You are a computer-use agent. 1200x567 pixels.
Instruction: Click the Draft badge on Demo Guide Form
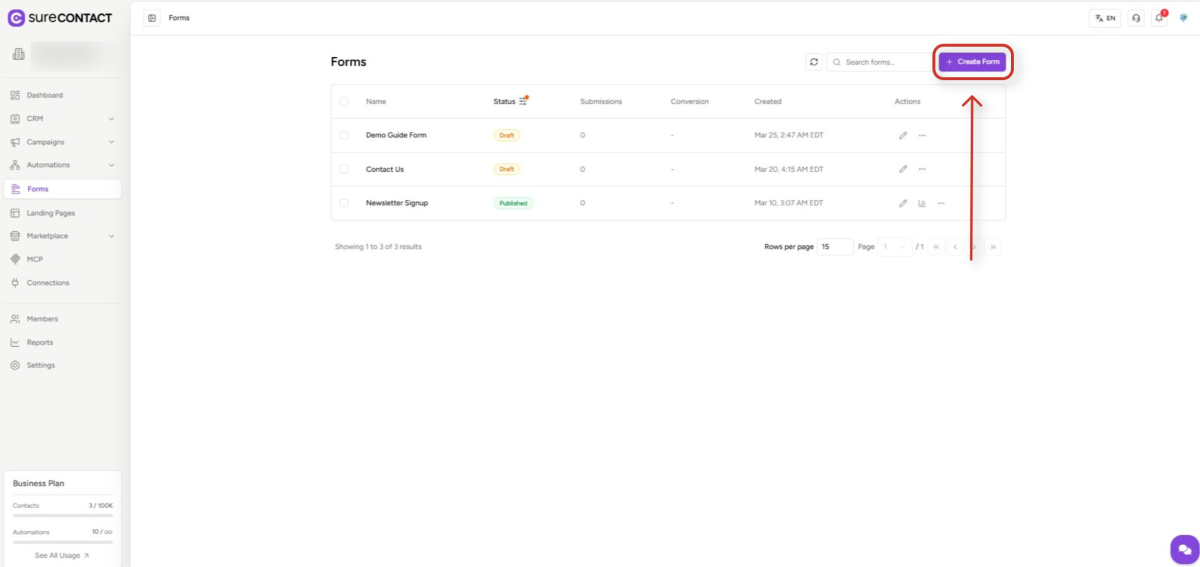click(507, 135)
